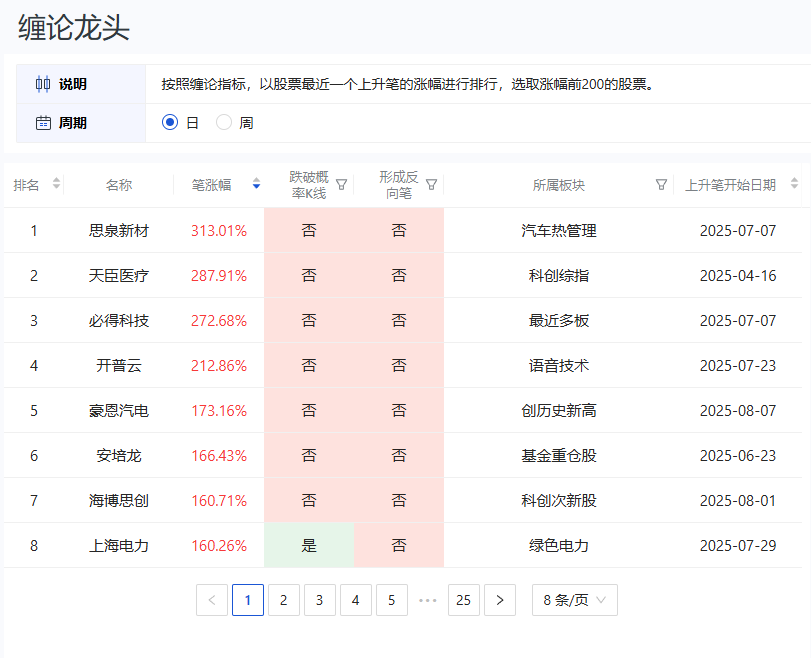The height and width of the screenshot is (658, 811).
Task: Click the calendar icon beside 周期
Action: (x=41, y=122)
